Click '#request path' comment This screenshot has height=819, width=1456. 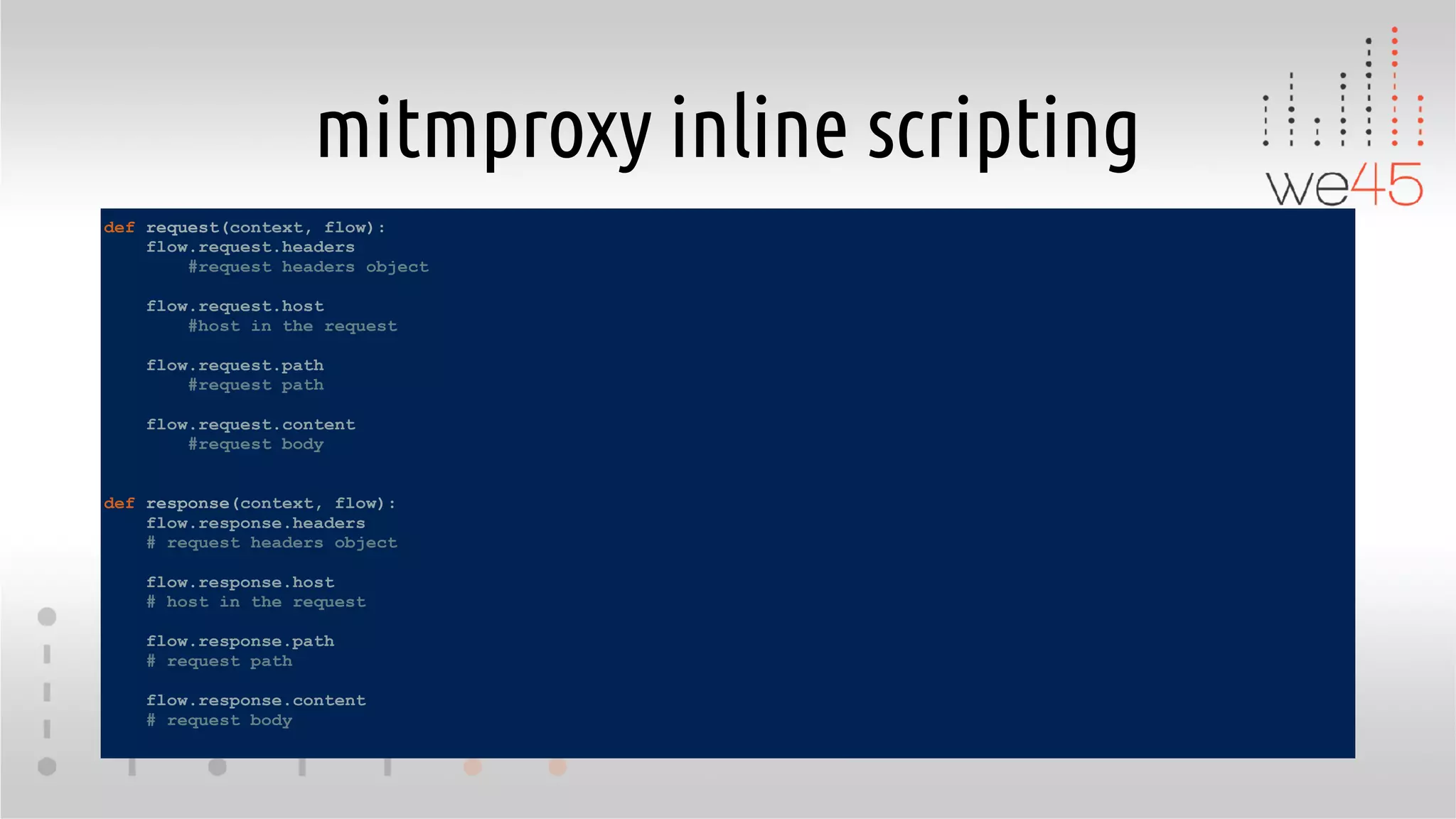point(256,385)
